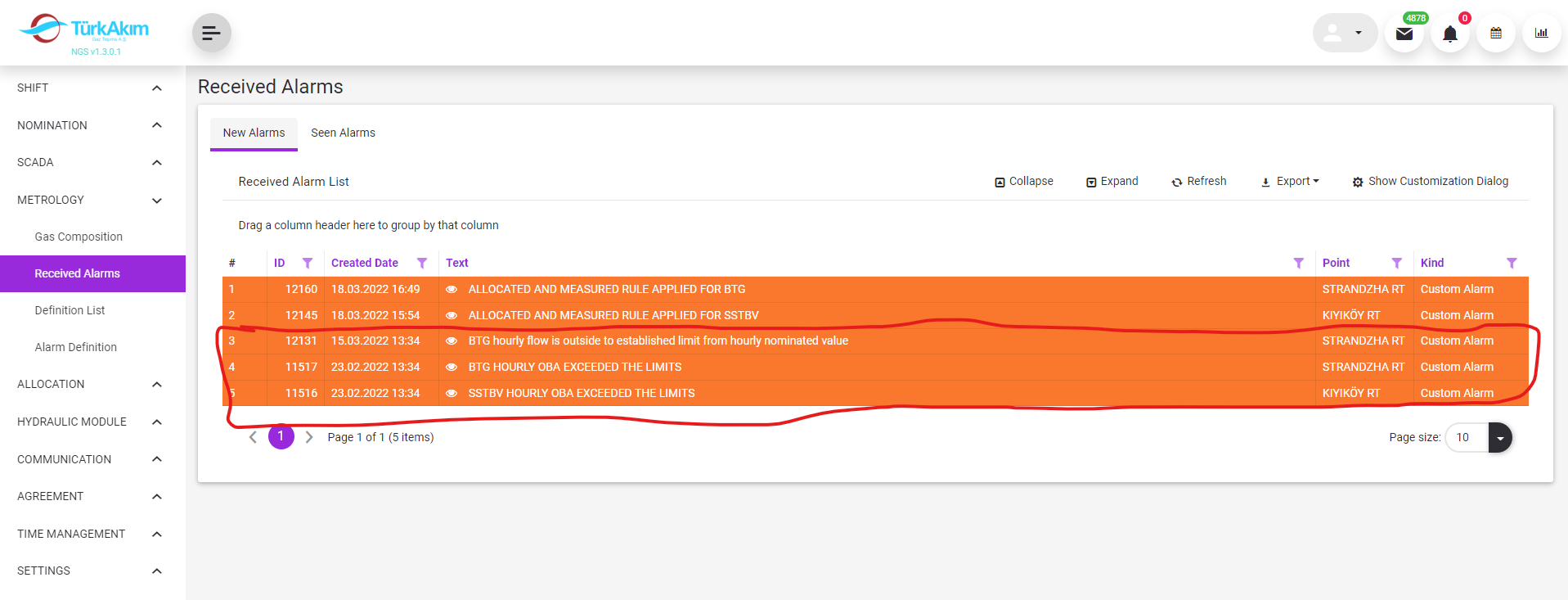Open the Page size dropdown

tap(1499, 438)
